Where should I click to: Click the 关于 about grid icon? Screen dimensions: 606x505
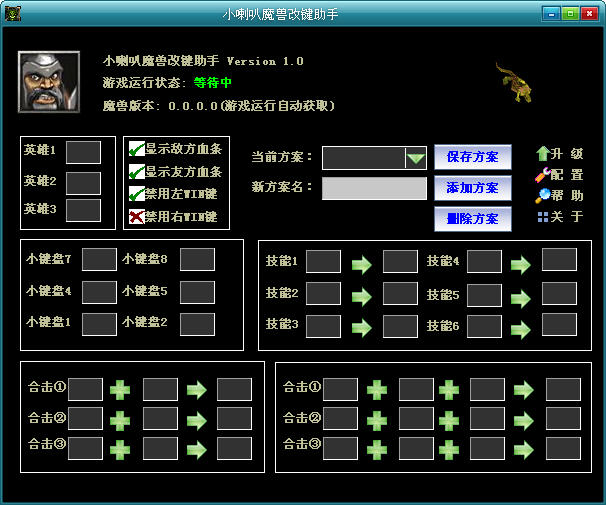tap(543, 217)
